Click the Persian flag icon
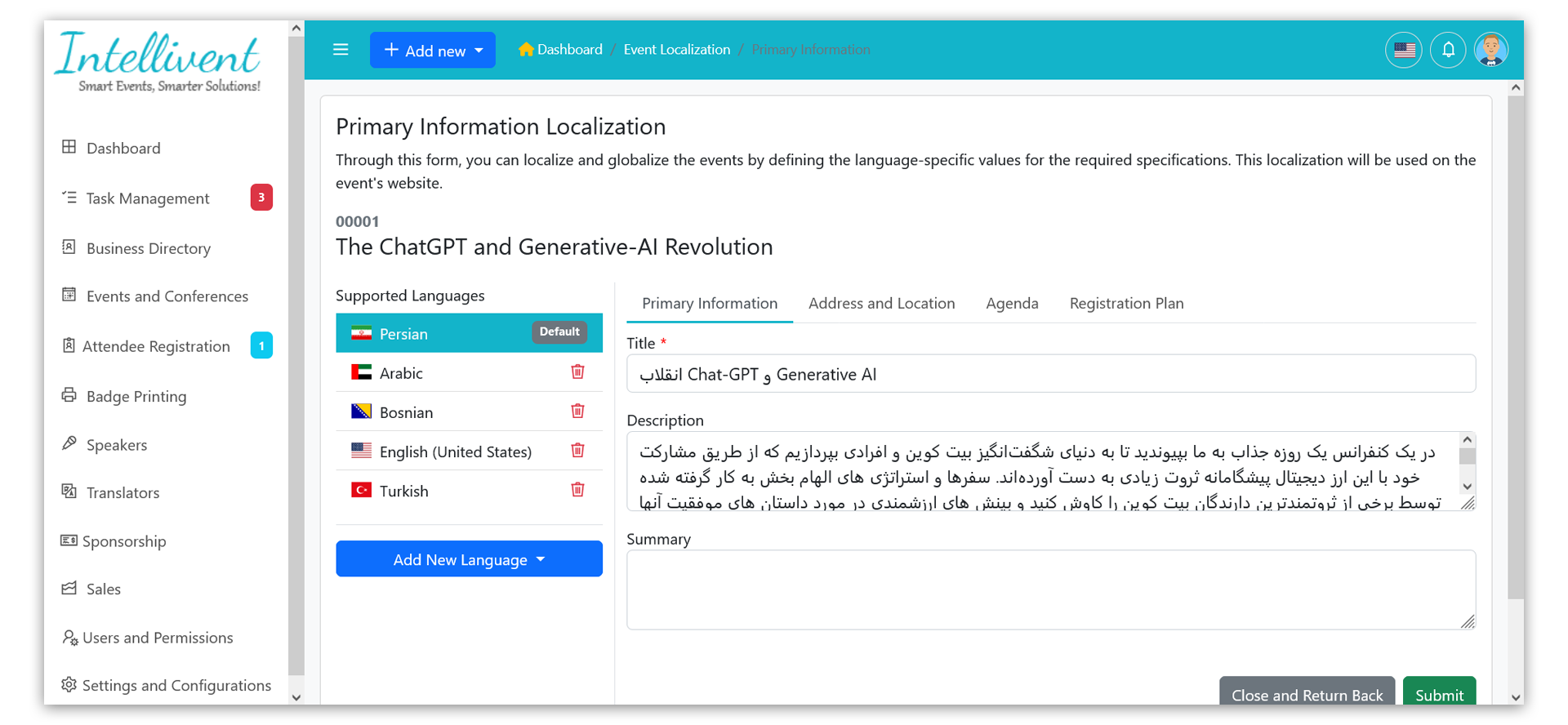 coord(361,333)
